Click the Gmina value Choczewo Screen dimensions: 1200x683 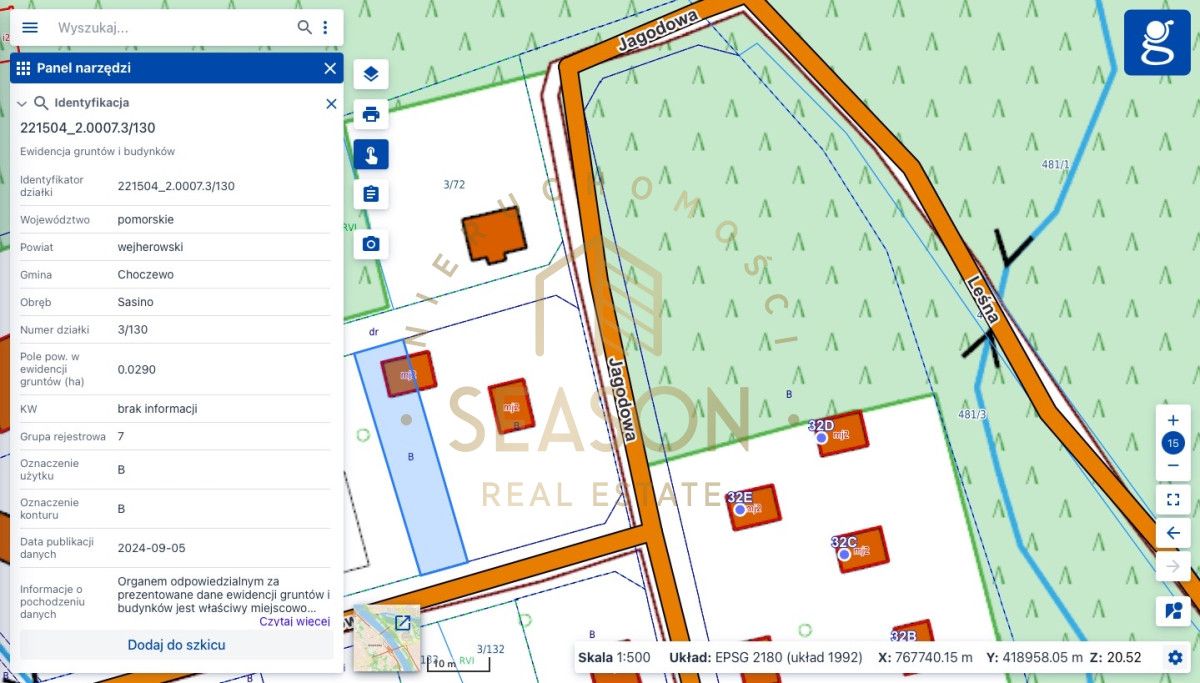145,274
